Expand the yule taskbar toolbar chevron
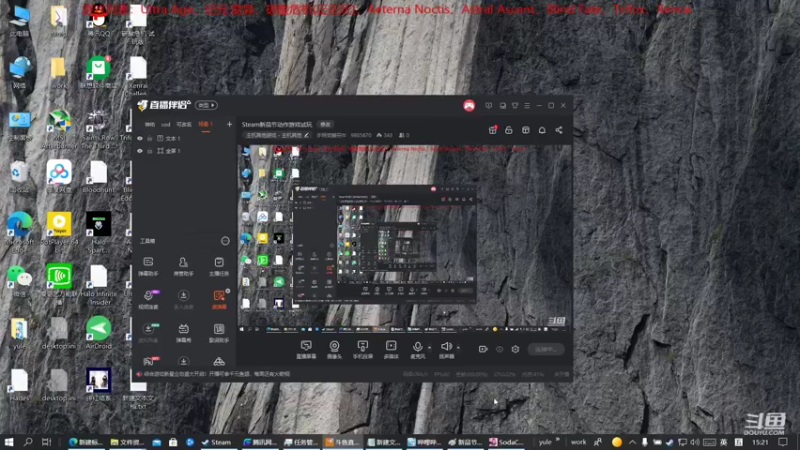Viewport: 800px width, 450px height. tap(558, 440)
